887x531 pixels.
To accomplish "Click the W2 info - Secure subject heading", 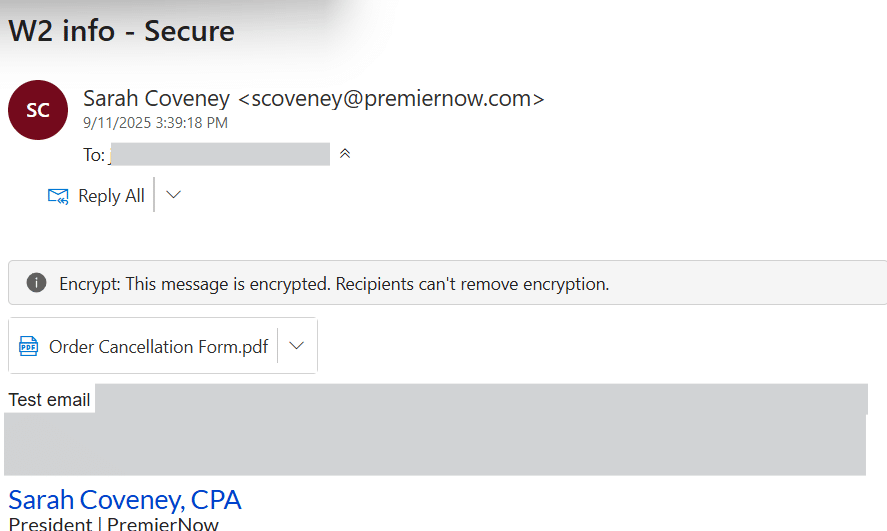I will [121, 31].
